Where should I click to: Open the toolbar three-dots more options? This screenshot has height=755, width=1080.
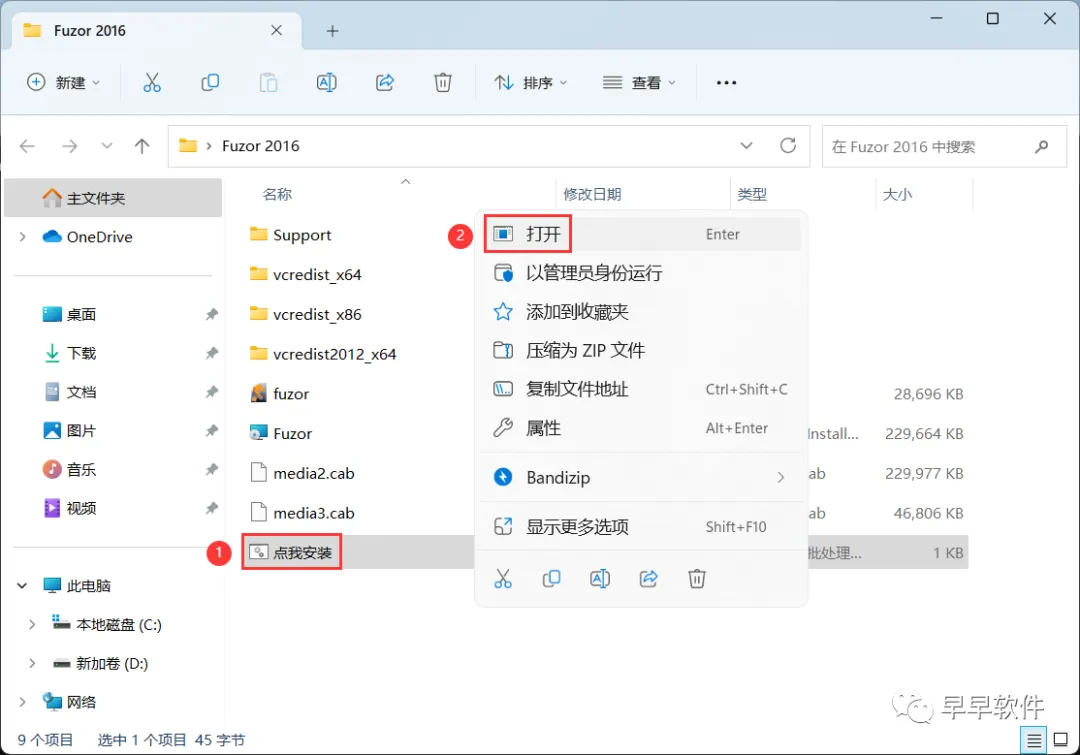[726, 83]
